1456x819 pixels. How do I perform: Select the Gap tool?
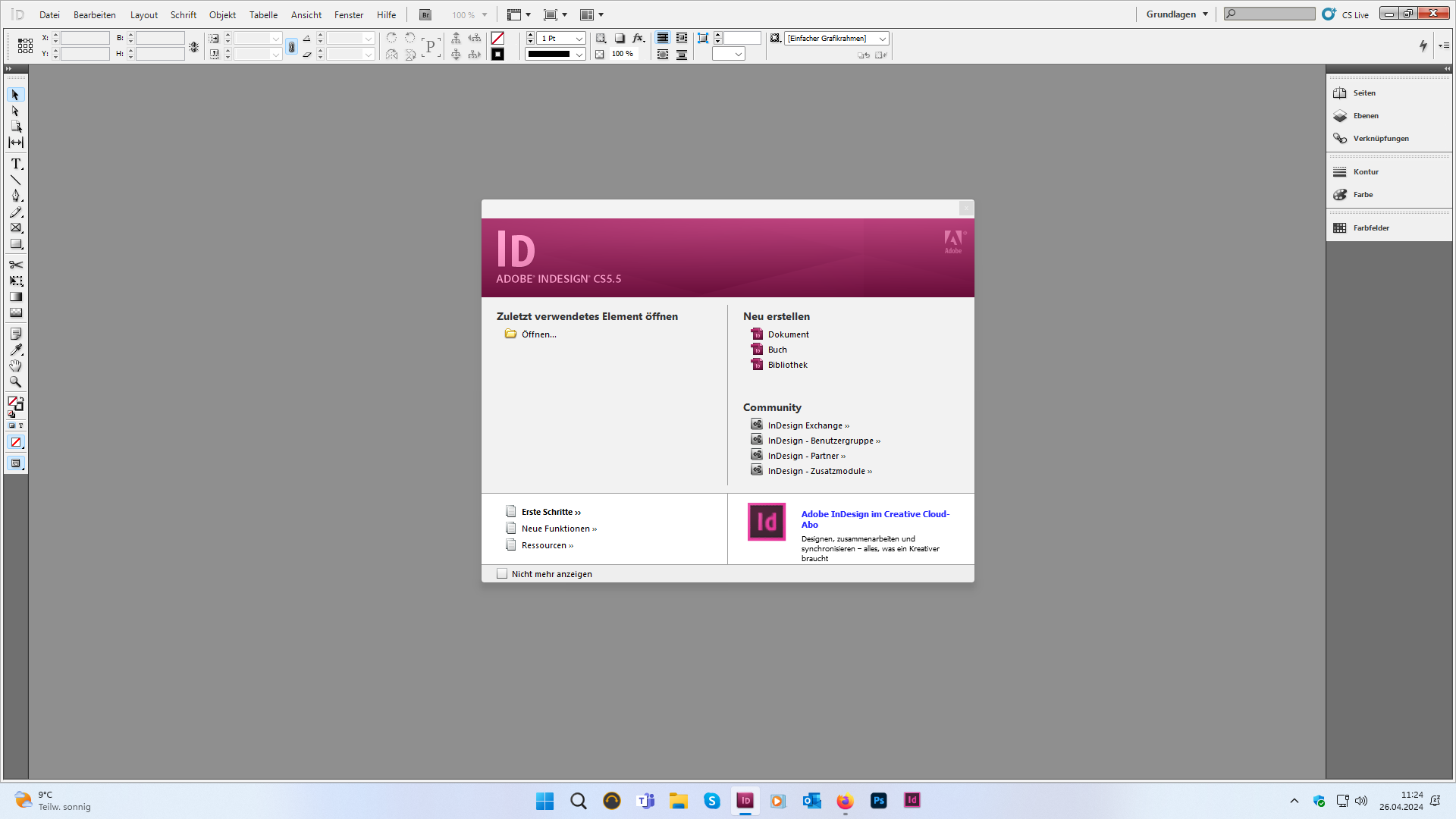15,143
